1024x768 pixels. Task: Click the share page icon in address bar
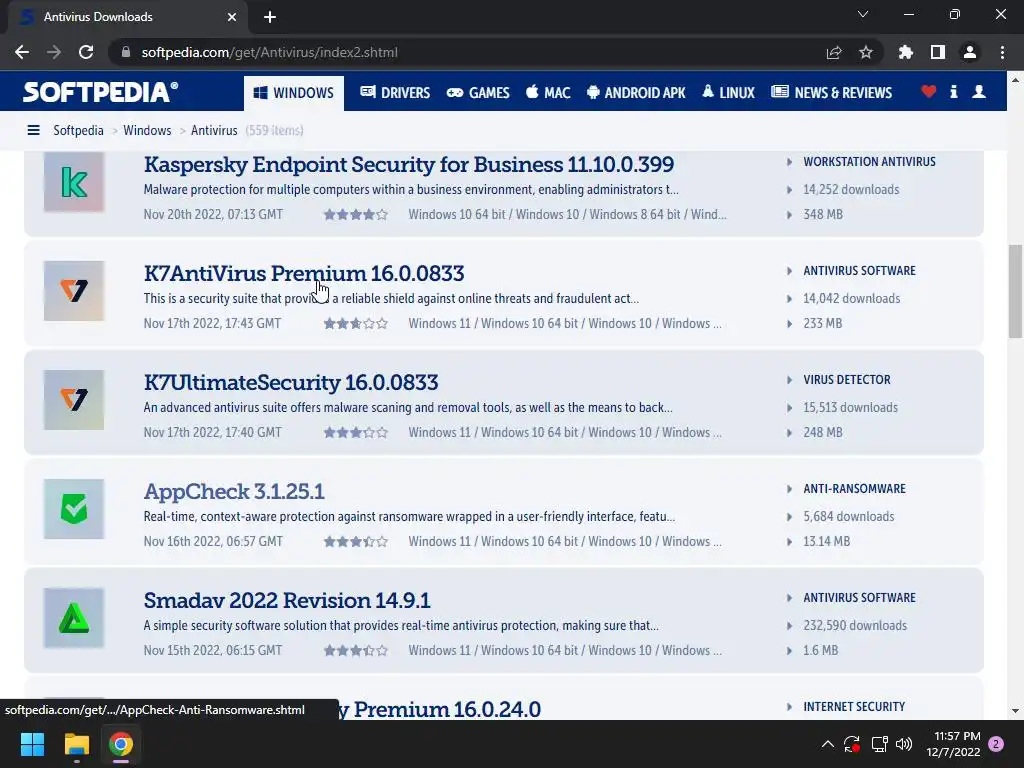834,52
